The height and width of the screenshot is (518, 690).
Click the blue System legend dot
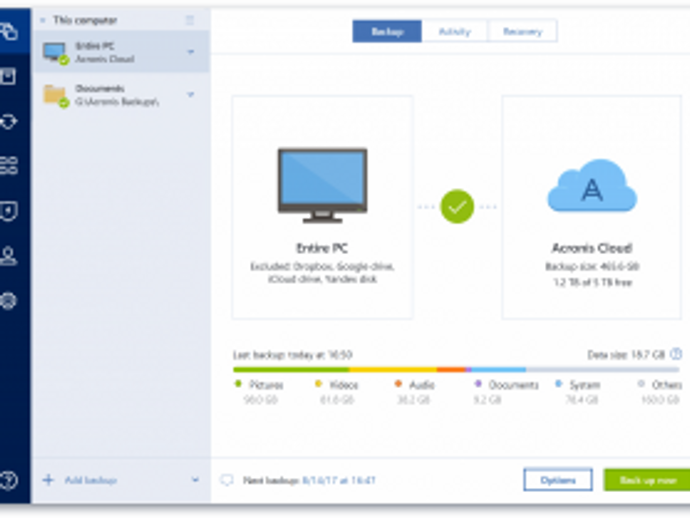(559, 384)
